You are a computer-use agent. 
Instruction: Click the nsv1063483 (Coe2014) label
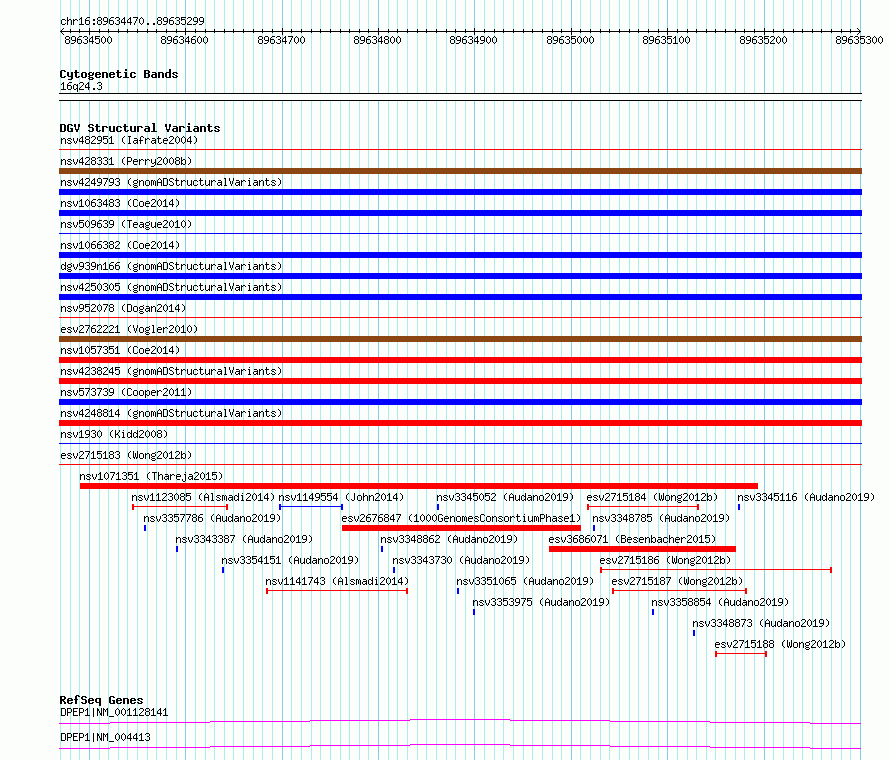click(120, 203)
